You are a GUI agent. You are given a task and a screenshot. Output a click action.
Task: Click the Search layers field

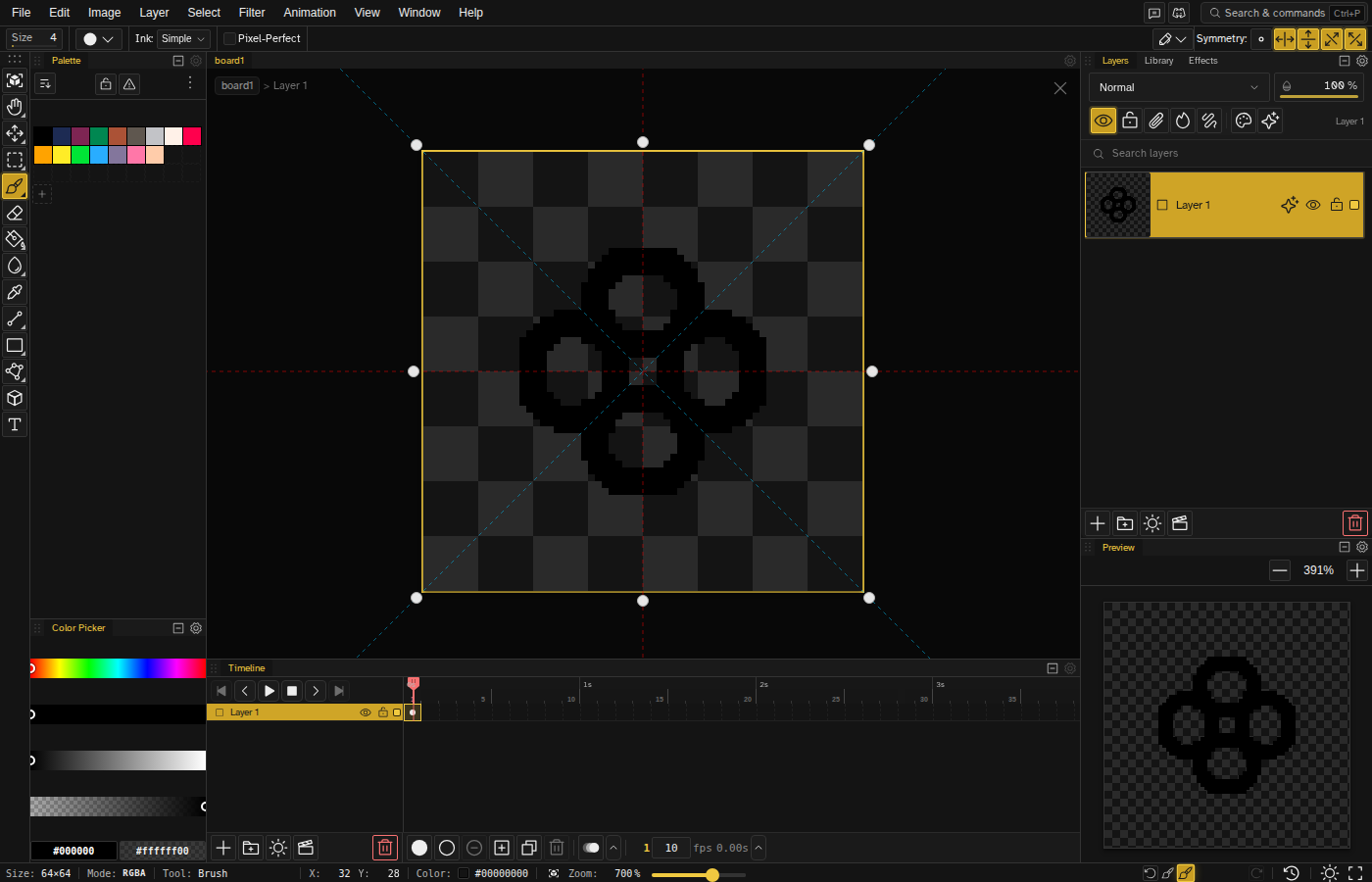click(1227, 154)
